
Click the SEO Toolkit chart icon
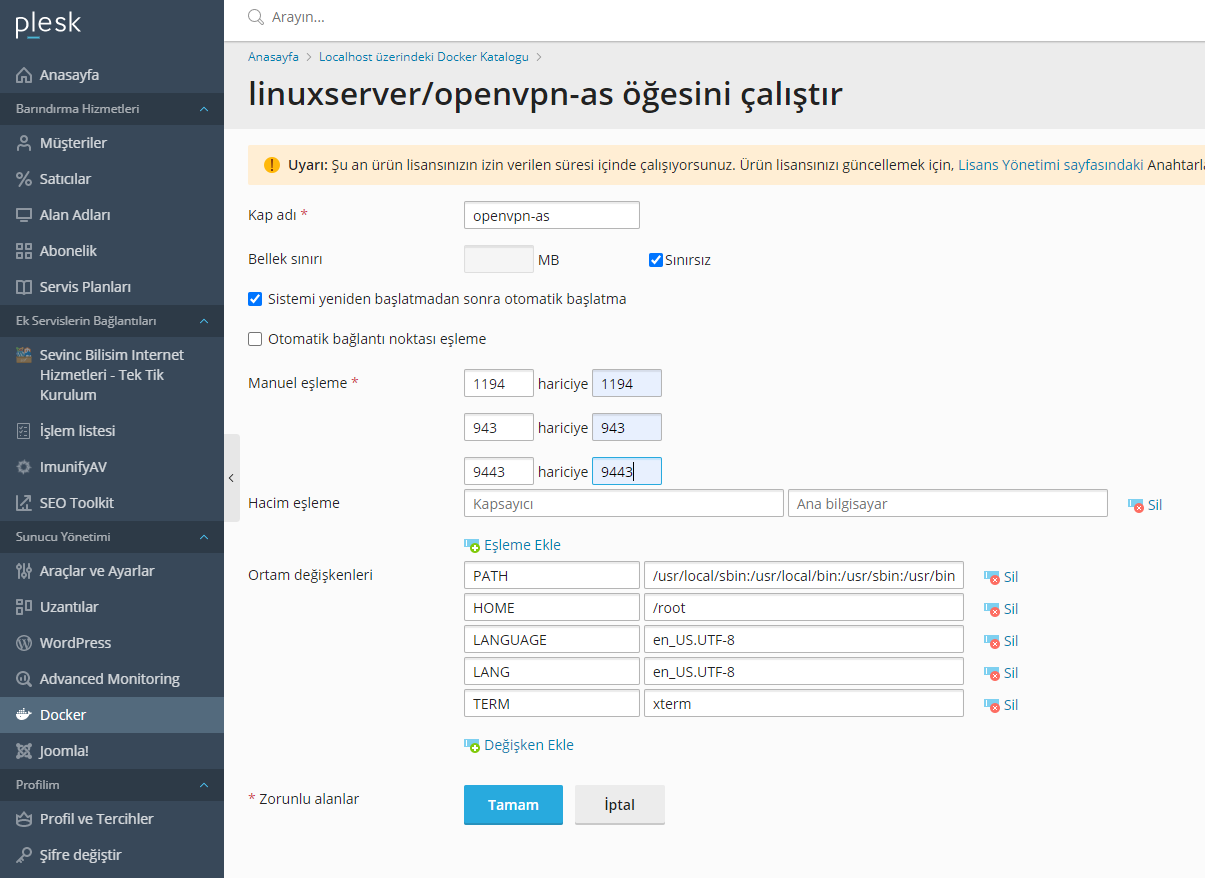tap(24, 503)
